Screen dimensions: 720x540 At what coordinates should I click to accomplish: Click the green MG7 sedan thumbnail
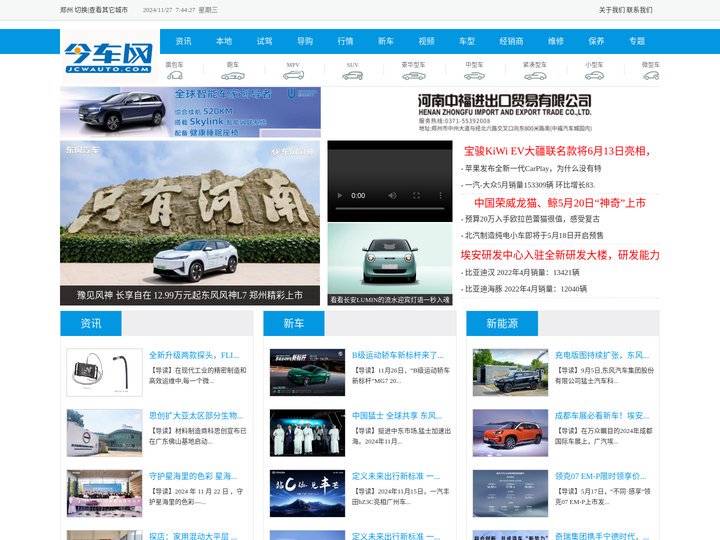click(307, 372)
